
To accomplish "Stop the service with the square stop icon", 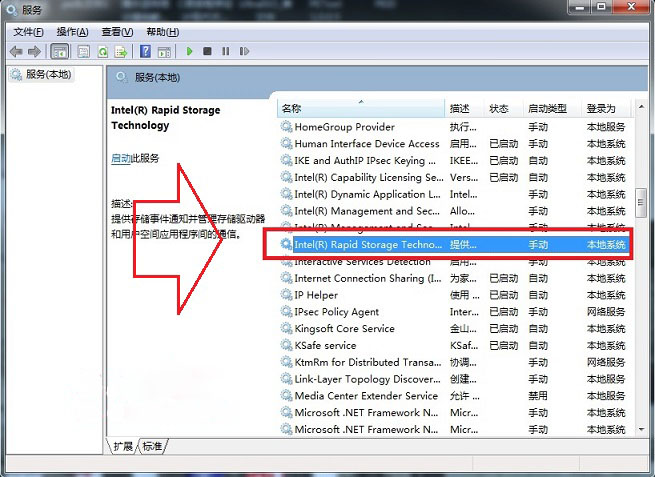I will [x=207, y=51].
